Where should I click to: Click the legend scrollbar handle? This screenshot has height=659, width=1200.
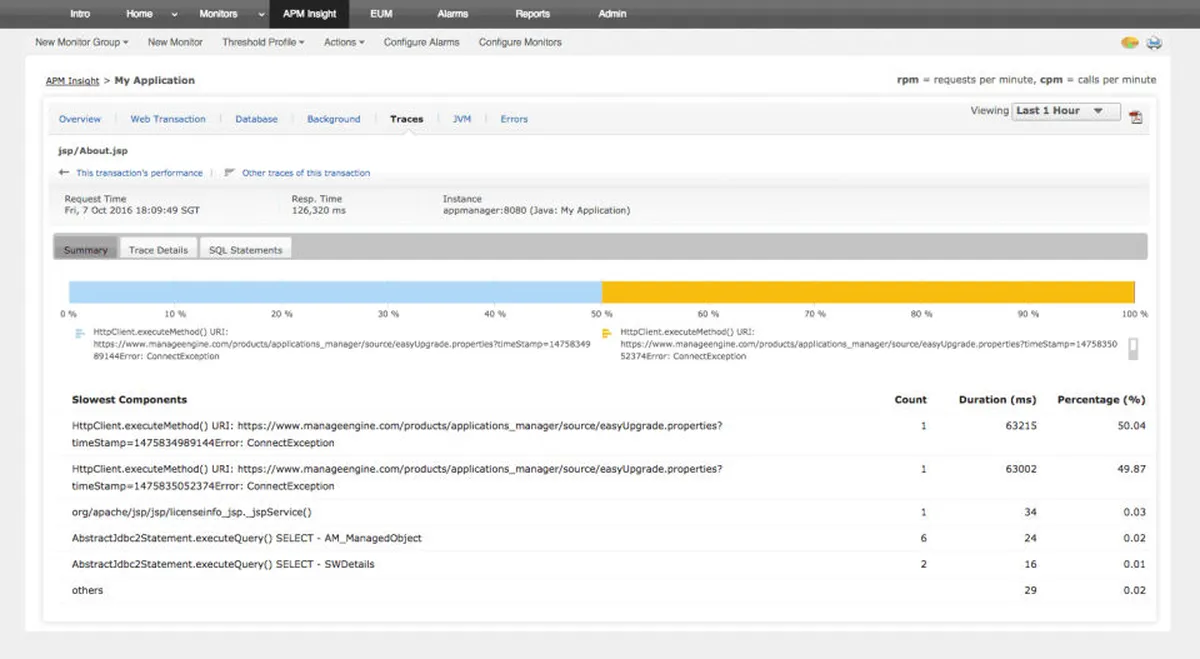[x=1132, y=347]
